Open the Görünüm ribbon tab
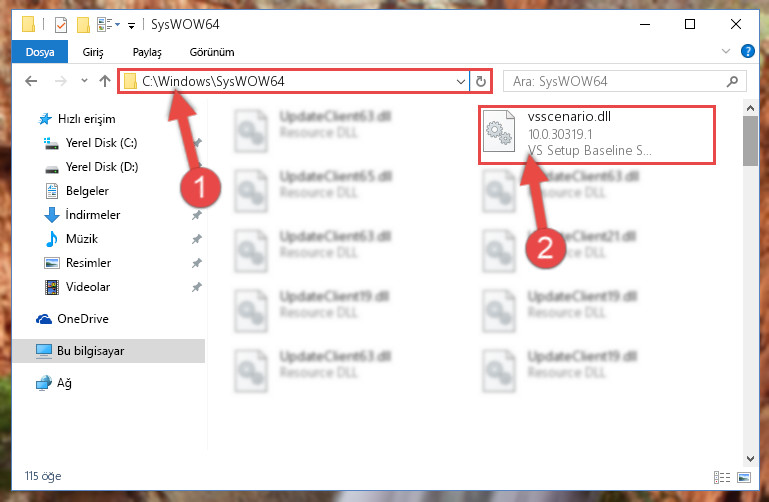This screenshot has height=502, width=769. tap(212, 52)
